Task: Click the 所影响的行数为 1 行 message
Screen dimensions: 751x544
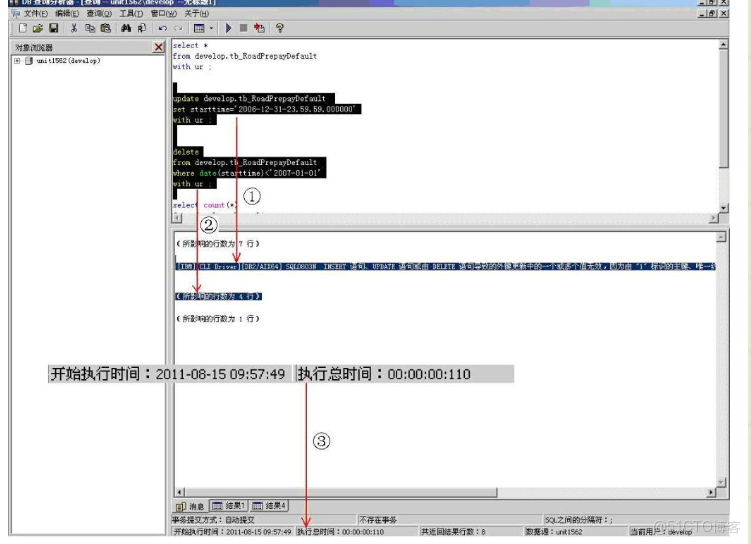Action: 218,318
